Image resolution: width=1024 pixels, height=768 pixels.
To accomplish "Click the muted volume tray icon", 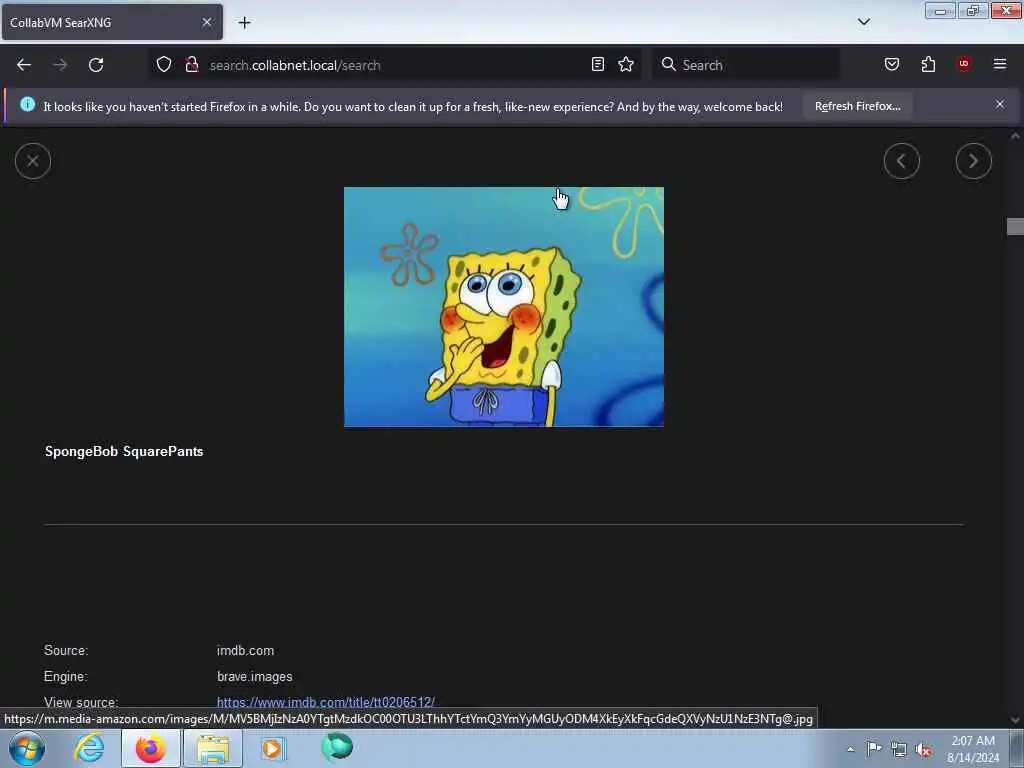I will [x=923, y=750].
